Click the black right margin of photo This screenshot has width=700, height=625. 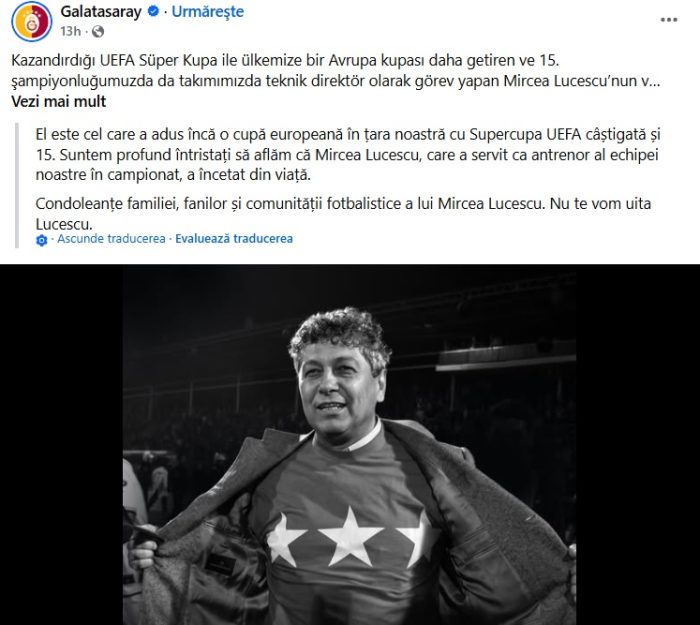638,445
